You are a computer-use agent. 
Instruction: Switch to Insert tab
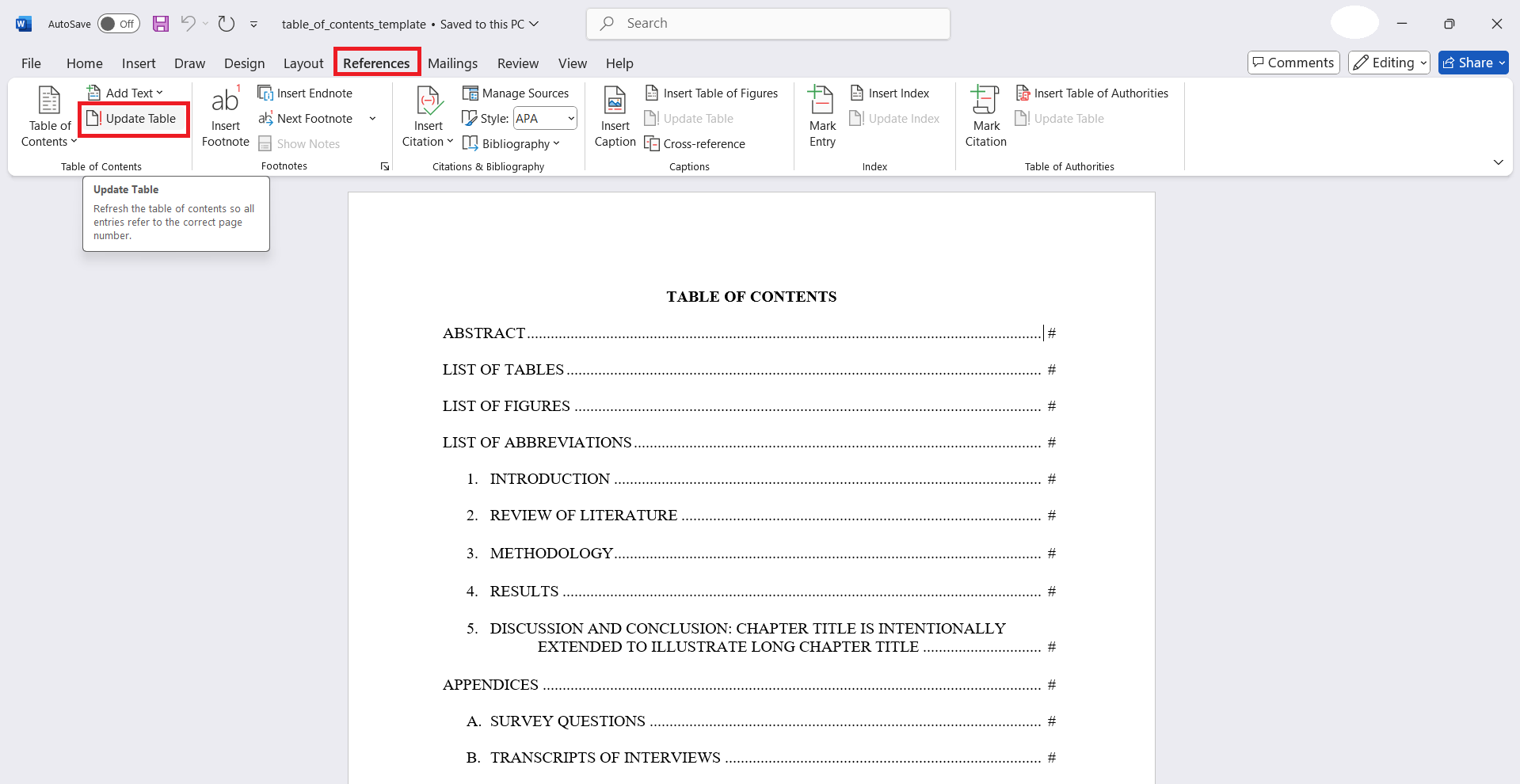click(139, 63)
